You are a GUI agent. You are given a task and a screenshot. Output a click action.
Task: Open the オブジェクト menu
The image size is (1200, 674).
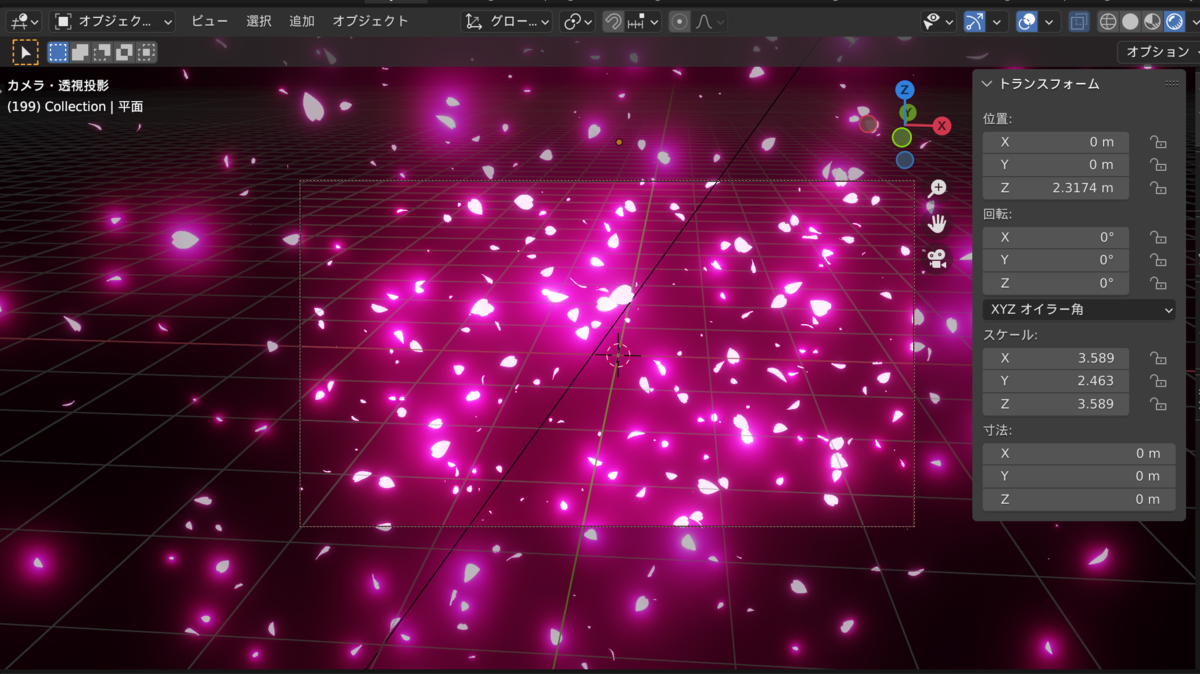(x=370, y=21)
